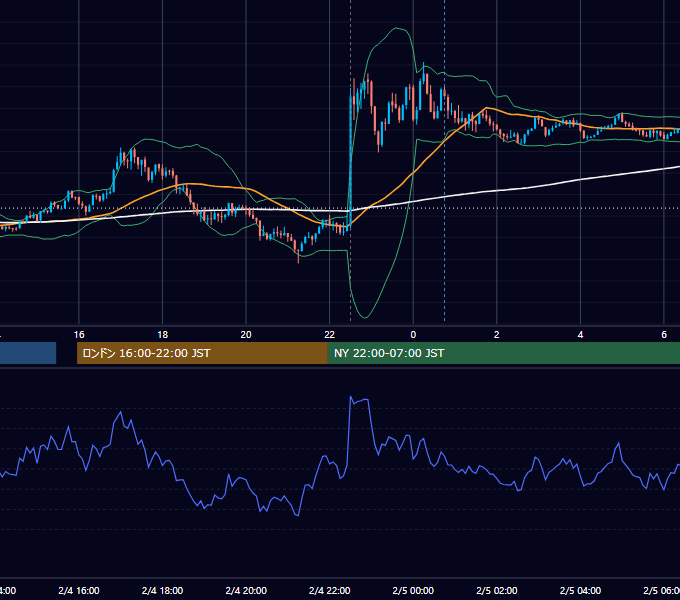Click the upper Bollinger band peak near midnight
The height and width of the screenshot is (600, 680).
pos(396,28)
